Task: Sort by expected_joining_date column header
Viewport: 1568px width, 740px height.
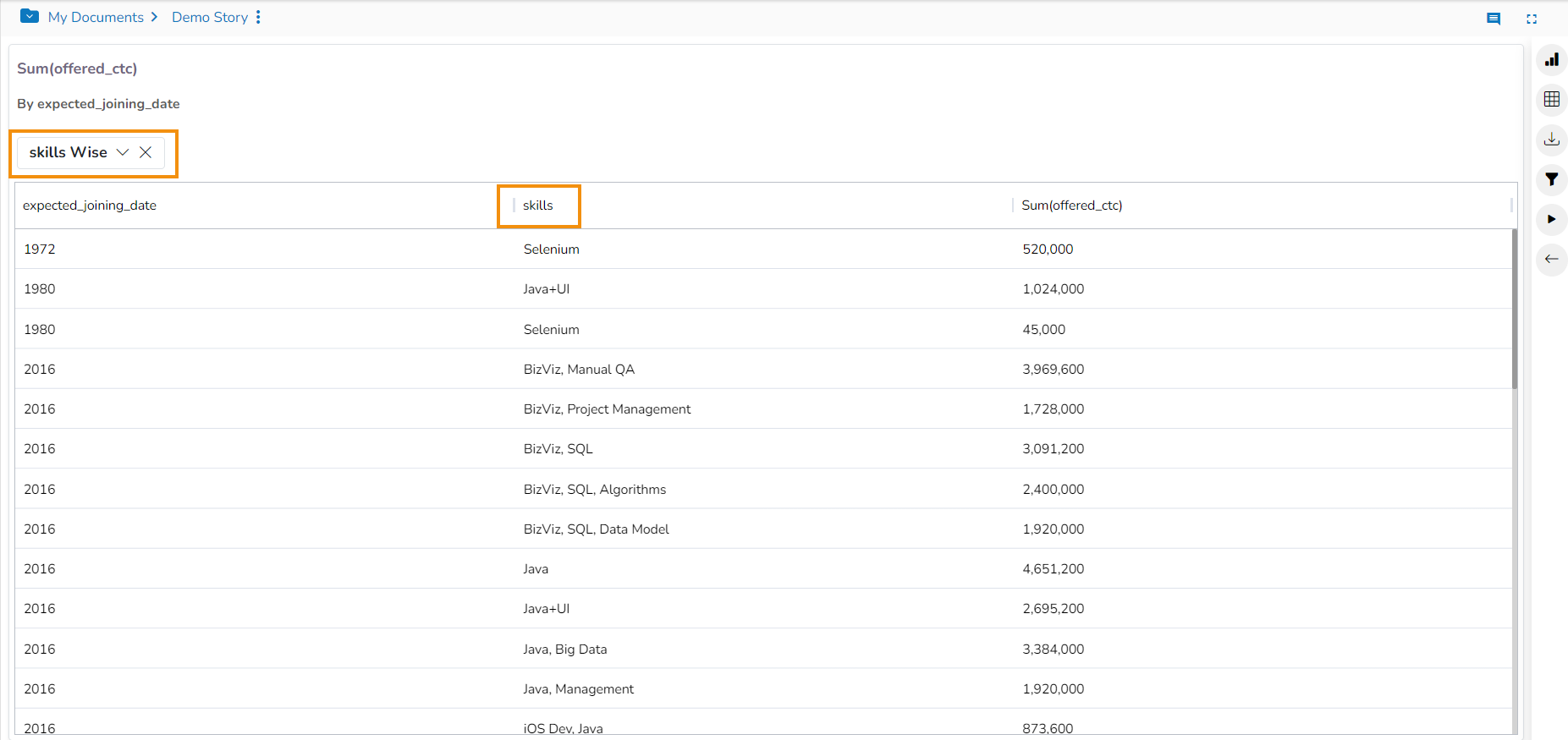Action: tap(90, 206)
